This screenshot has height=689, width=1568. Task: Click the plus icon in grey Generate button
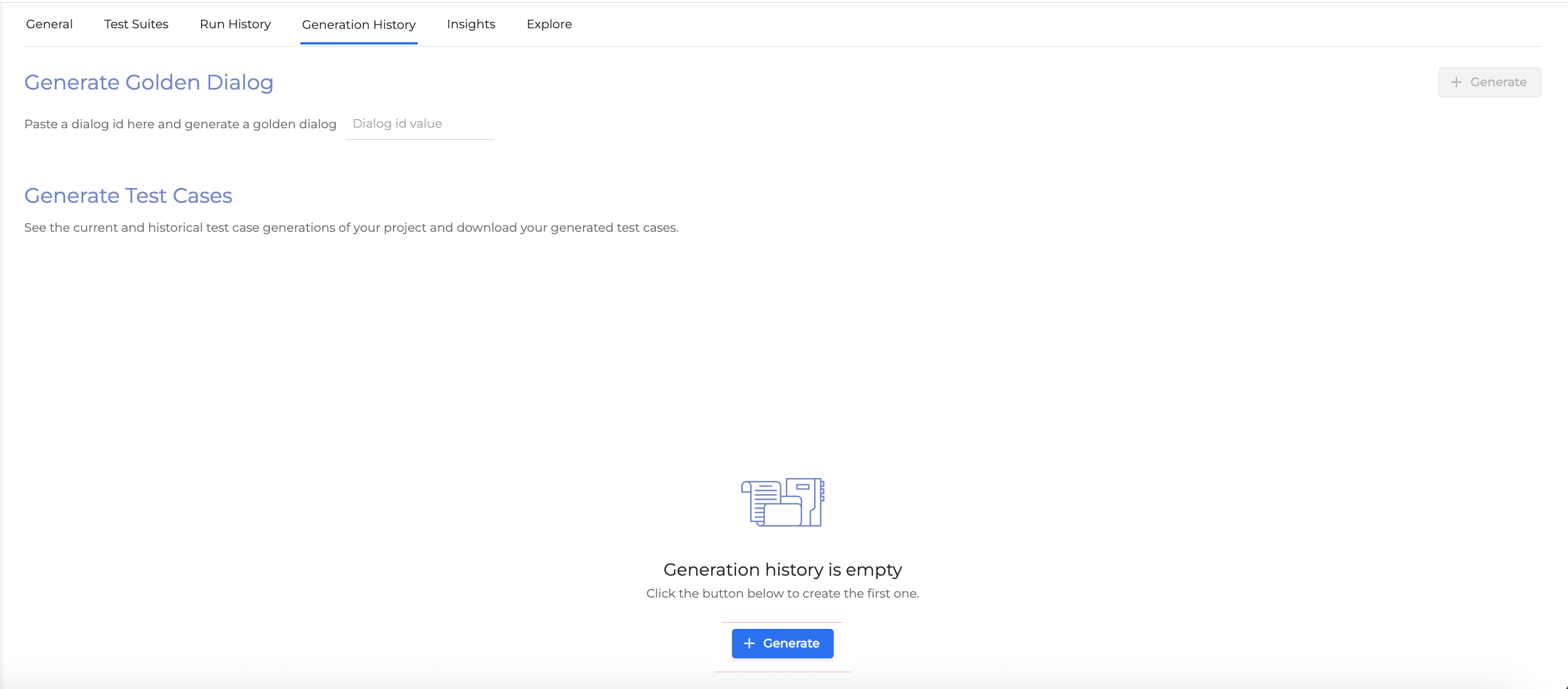(1456, 82)
